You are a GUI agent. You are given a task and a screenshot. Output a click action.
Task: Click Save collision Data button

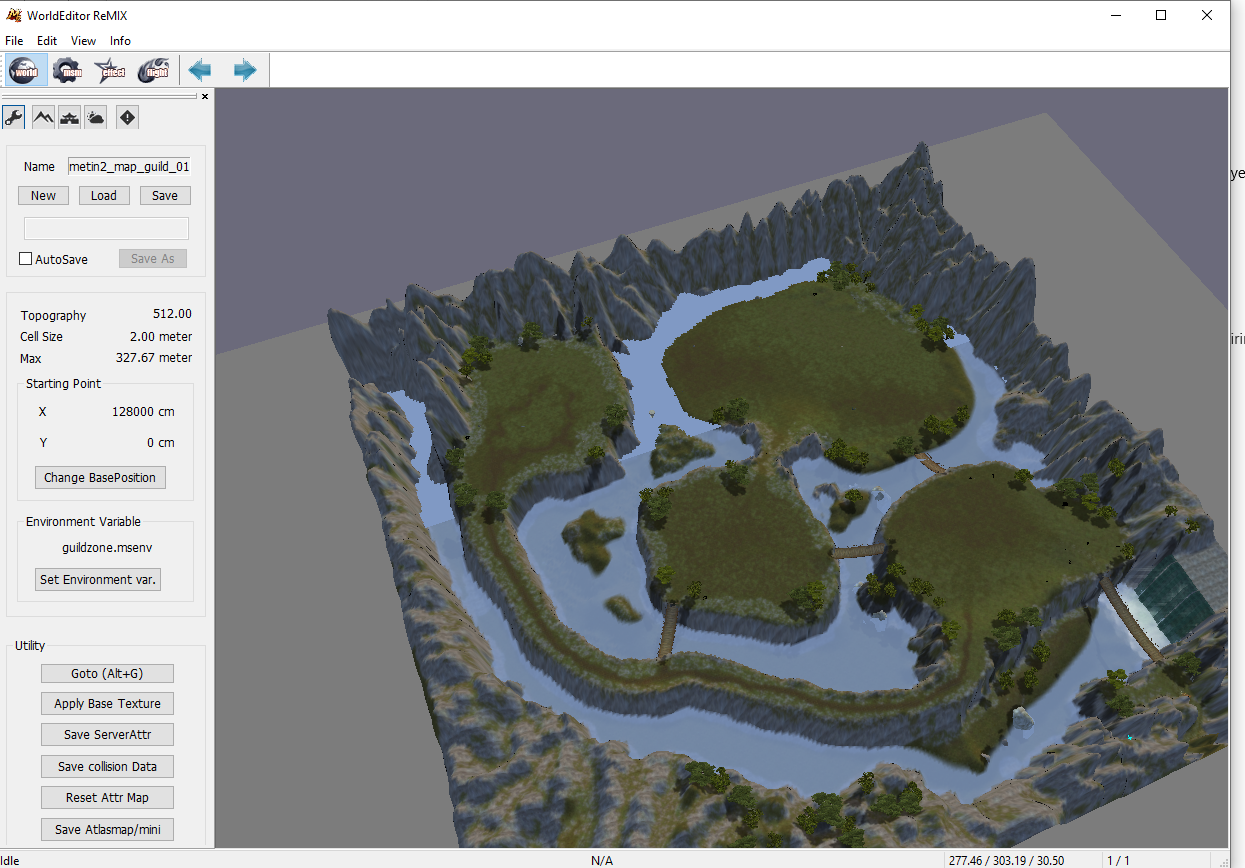[x=107, y=767]
